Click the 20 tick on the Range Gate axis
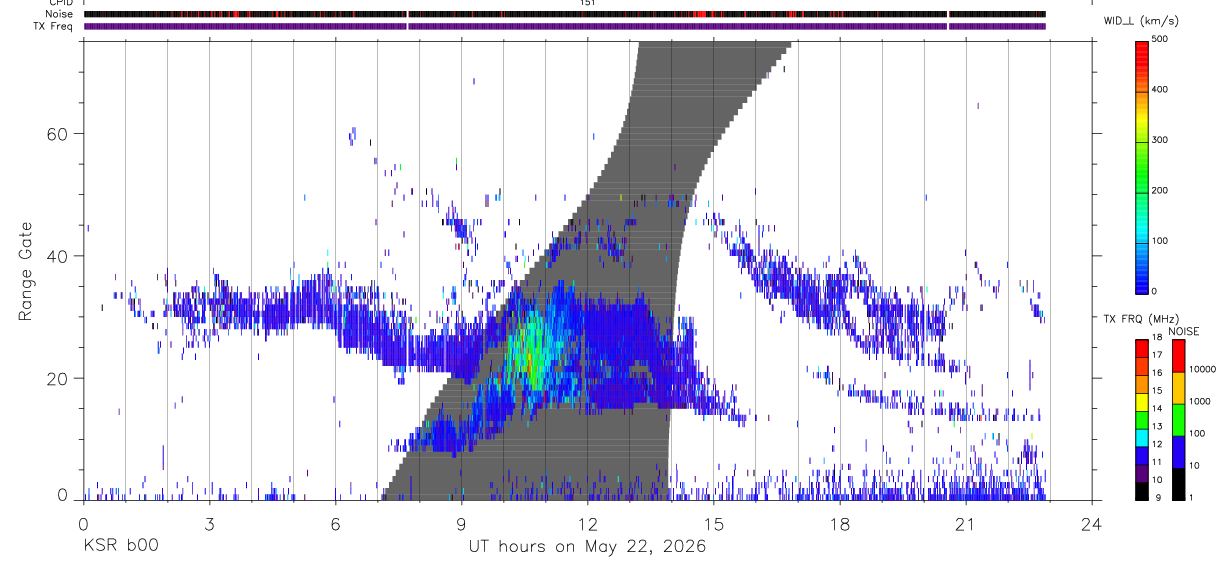The width and height of the screenshot is (1228, 567). point(60,379)
